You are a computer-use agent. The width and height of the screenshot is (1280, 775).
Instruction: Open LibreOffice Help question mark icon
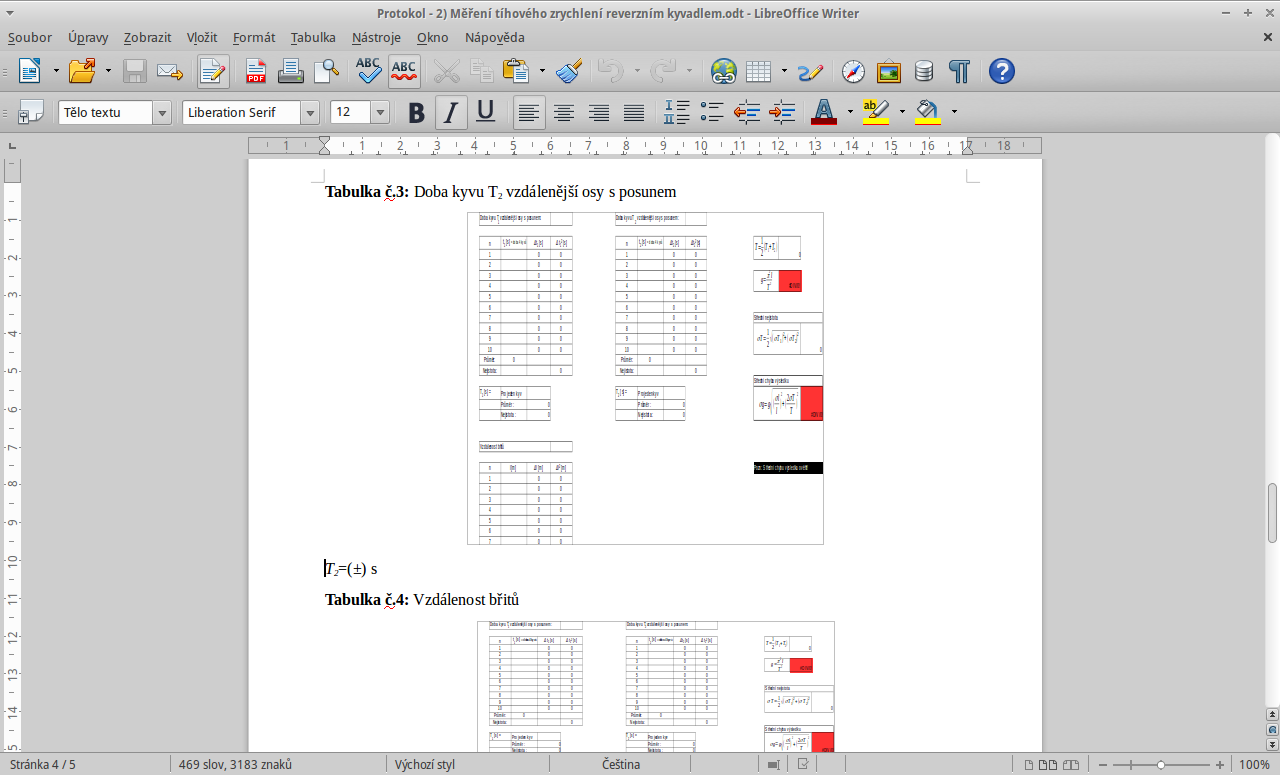(1001, 71)
